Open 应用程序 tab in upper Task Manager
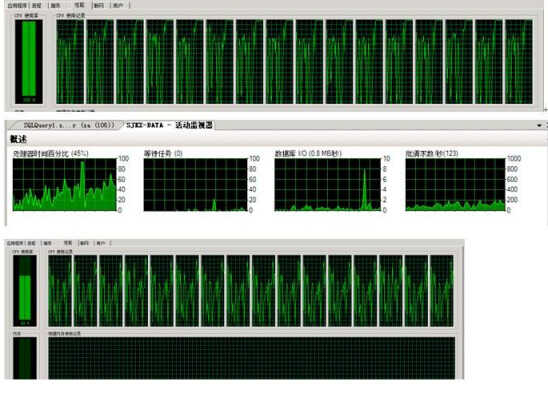The width and height of the screenshot is (548, 398). tap(17, 6)
